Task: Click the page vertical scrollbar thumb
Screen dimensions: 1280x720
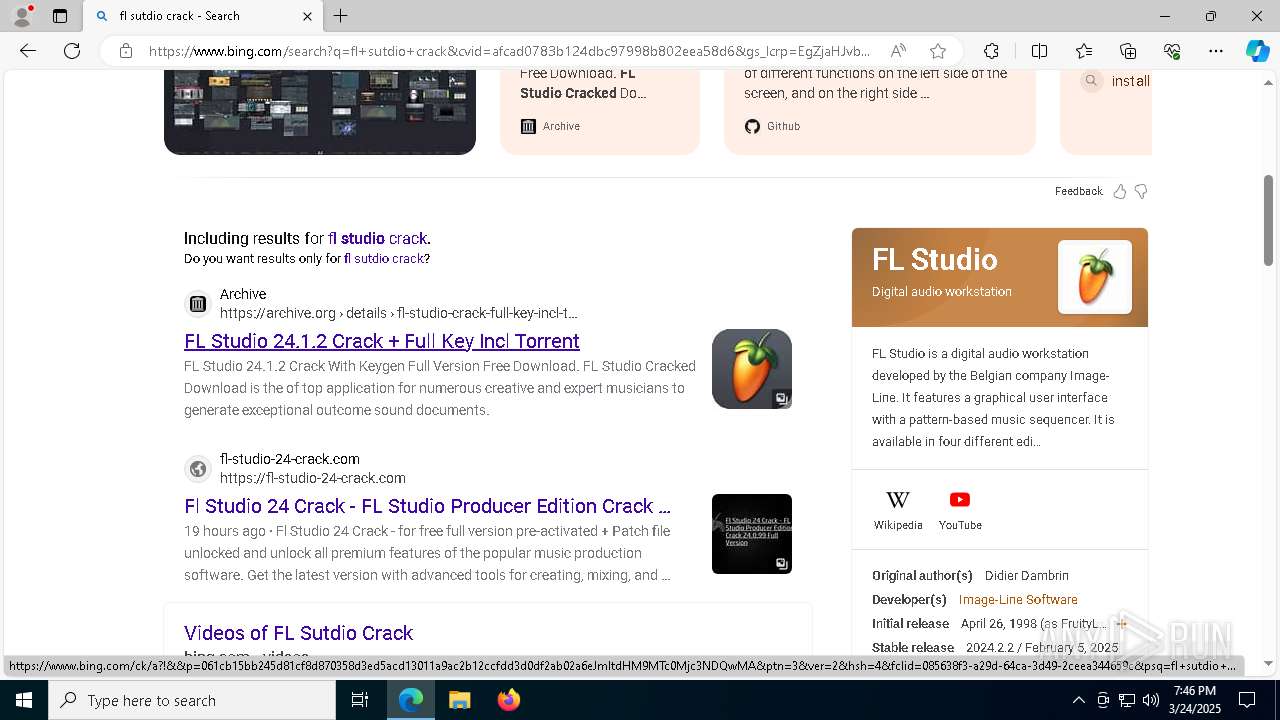Action: [x=1269, y=220]
